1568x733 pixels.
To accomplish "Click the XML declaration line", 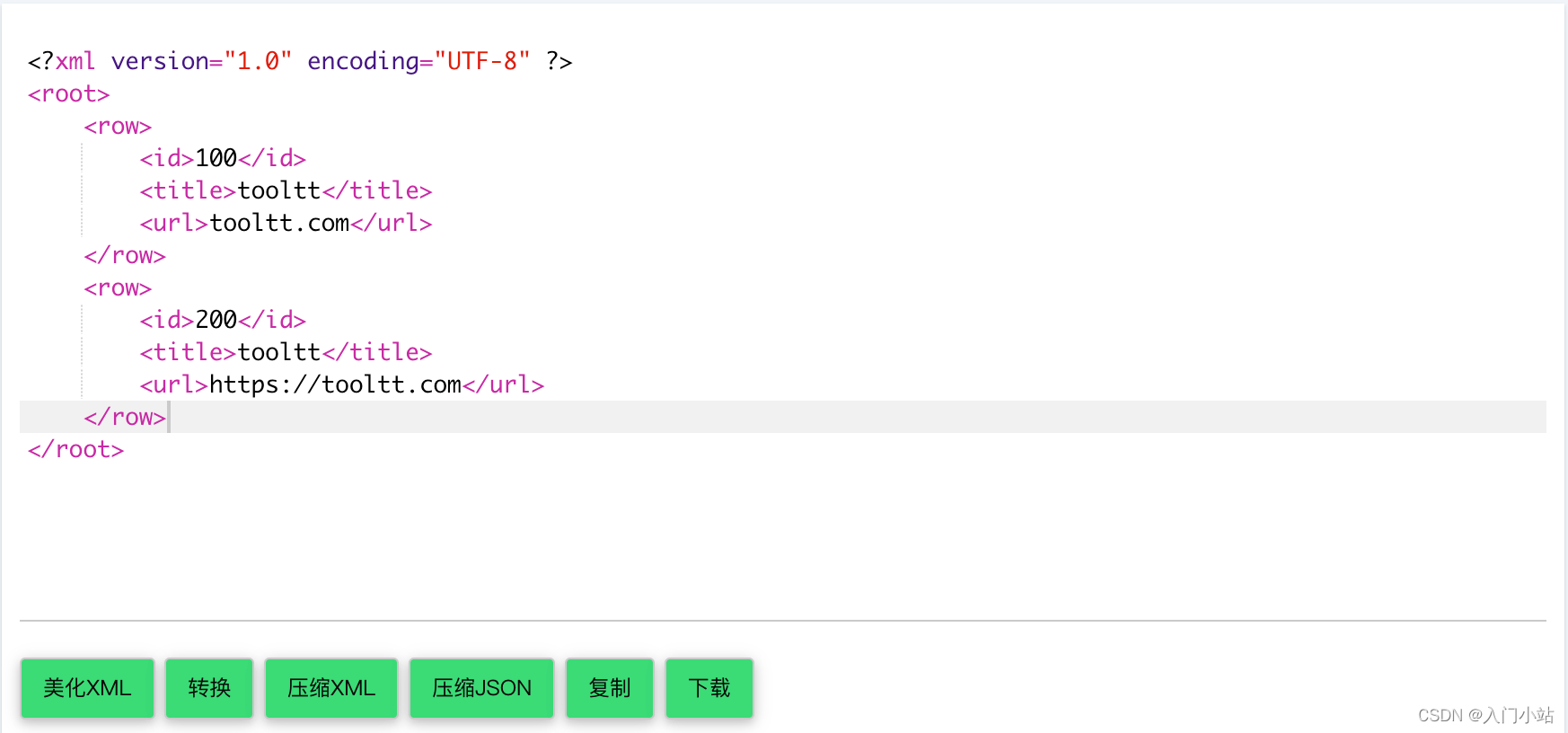I will (300, 61).
